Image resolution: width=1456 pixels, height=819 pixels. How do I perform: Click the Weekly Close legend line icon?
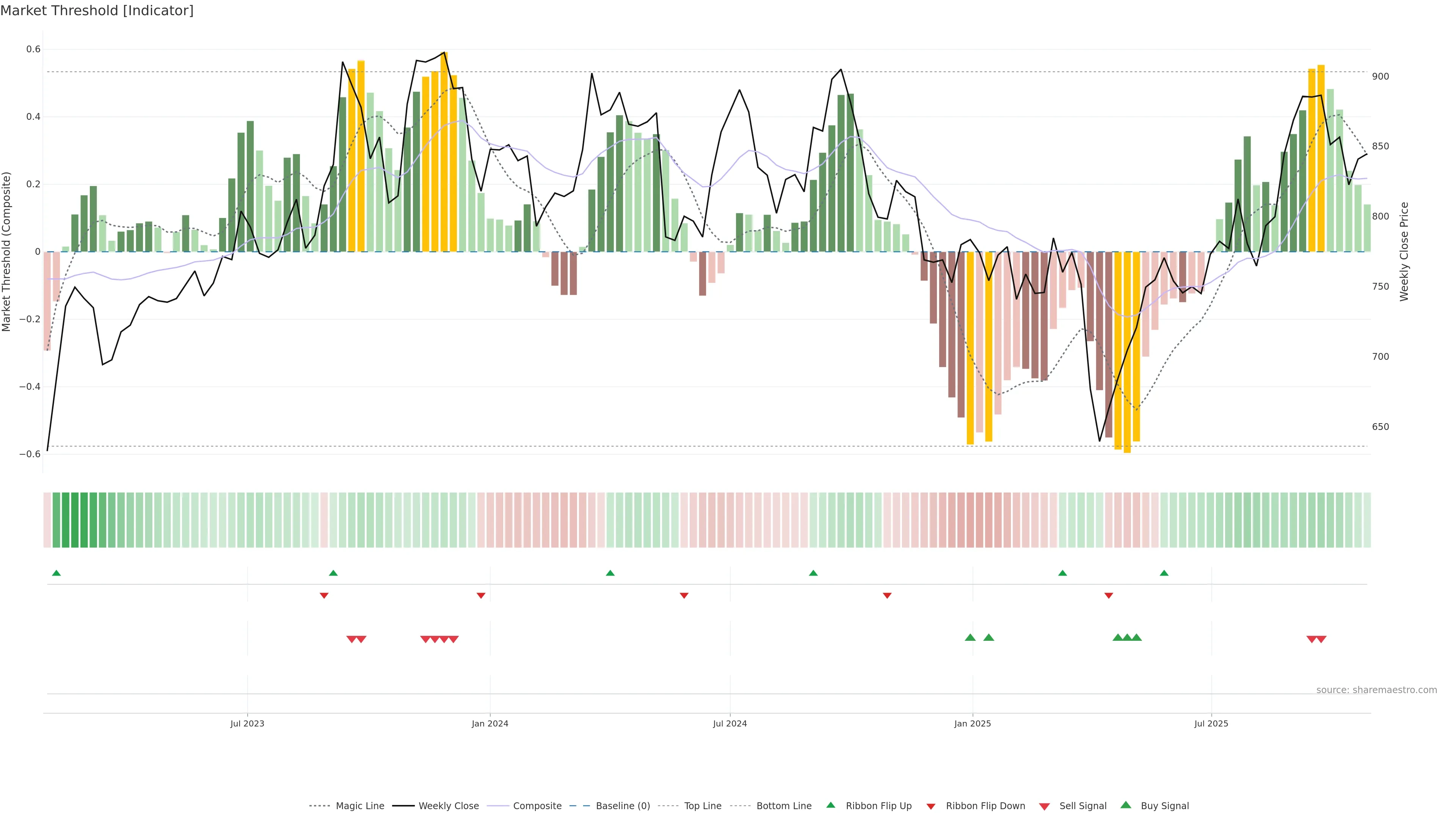[403, 806]
